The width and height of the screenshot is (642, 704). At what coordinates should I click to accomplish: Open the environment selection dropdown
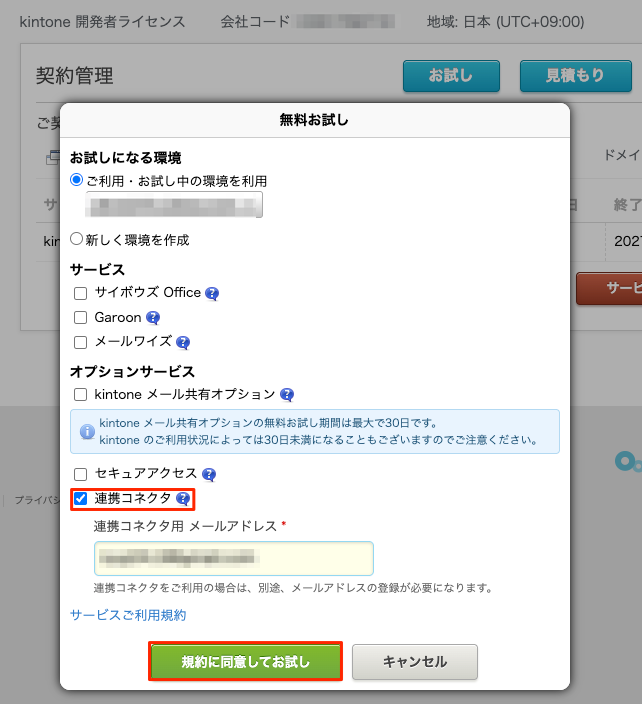pos(174,205)
